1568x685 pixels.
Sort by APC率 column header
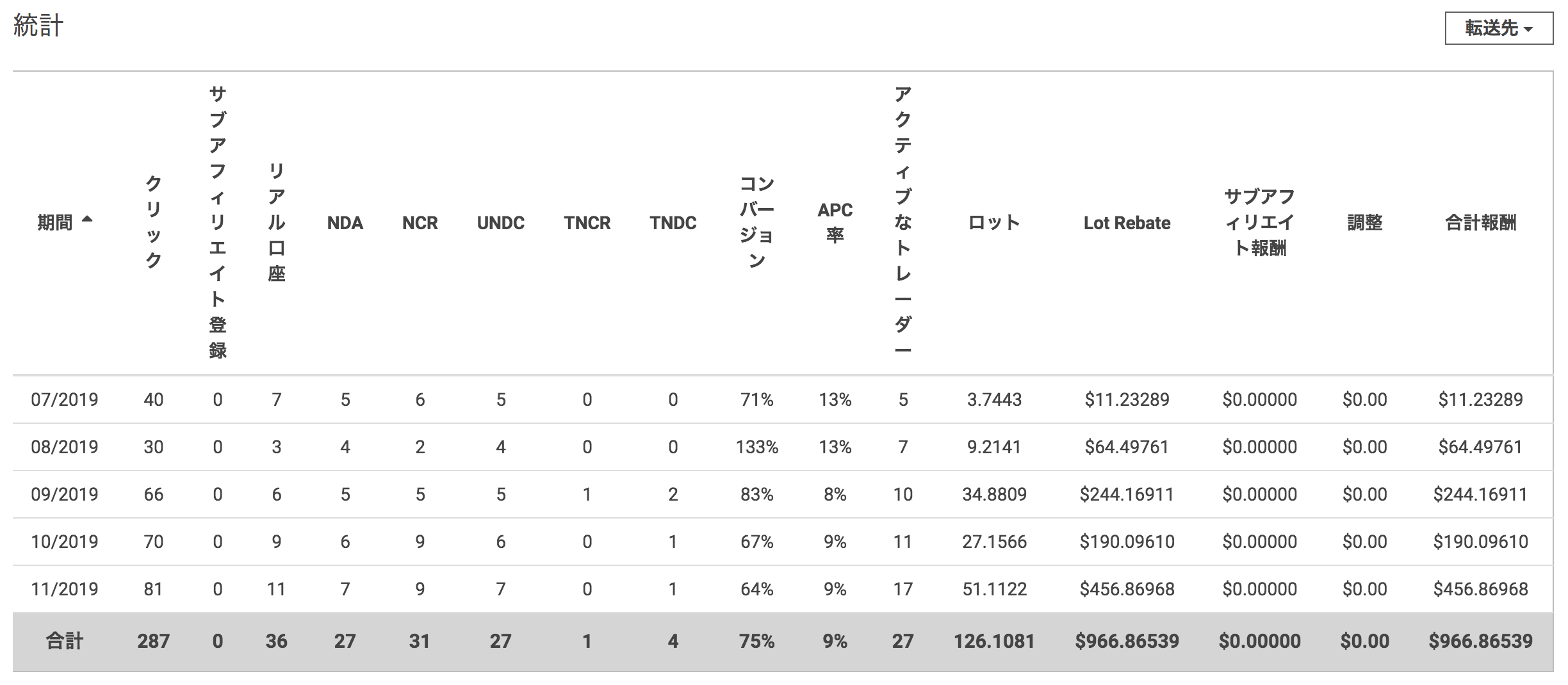click(835, 222)
